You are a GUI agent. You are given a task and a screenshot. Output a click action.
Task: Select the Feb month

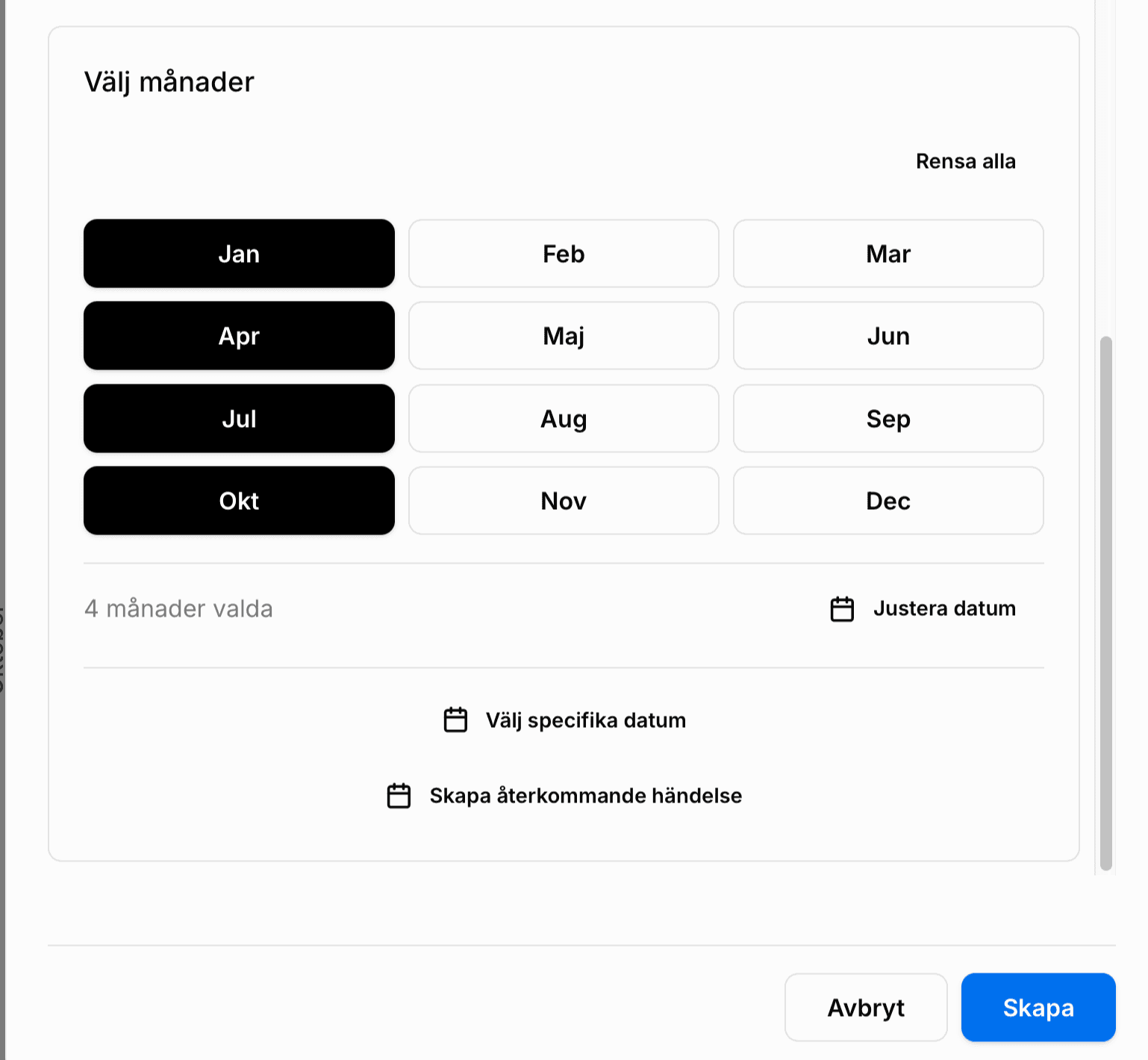point(563,254)
